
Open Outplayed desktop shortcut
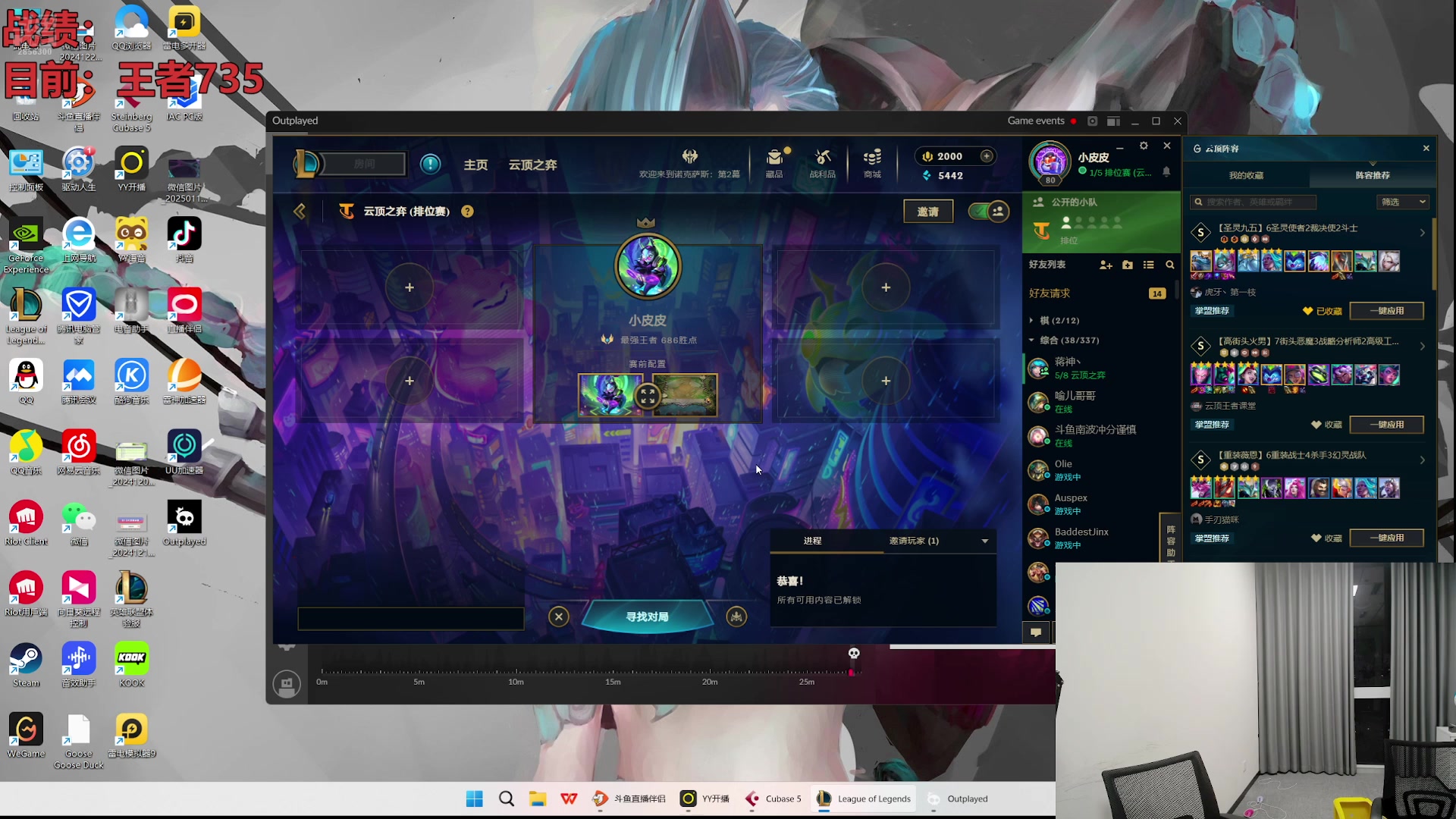pyautogui.click(x=184, y=523)
